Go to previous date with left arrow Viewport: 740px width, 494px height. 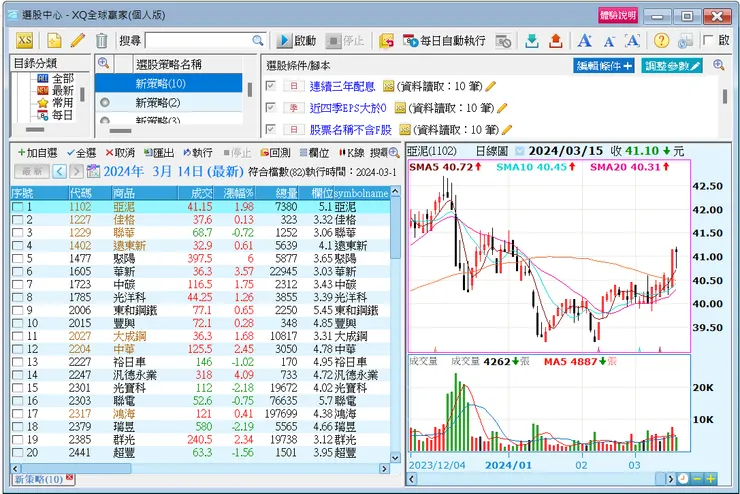(59, 171)
